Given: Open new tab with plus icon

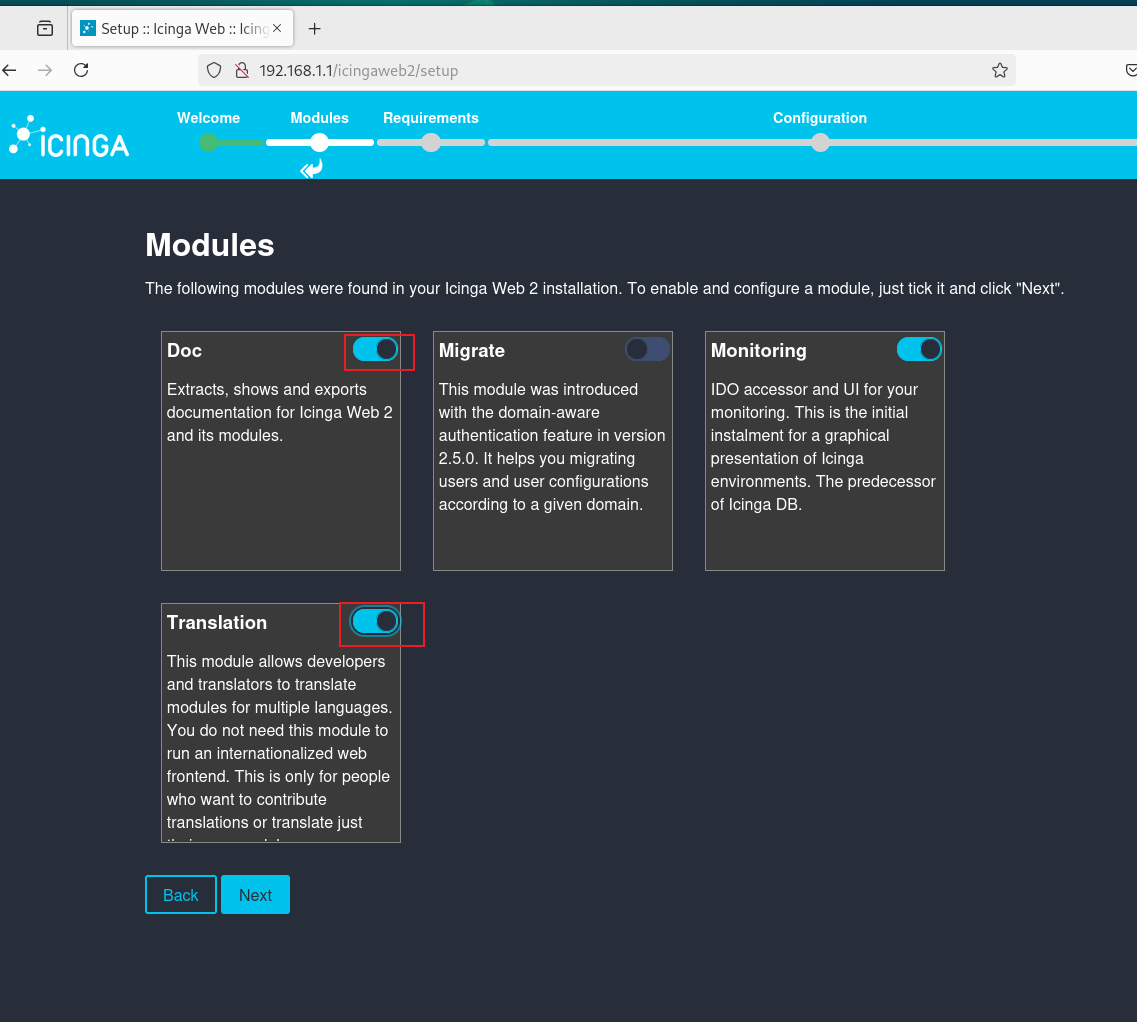Looking at the screenshot, I should 314,29.
